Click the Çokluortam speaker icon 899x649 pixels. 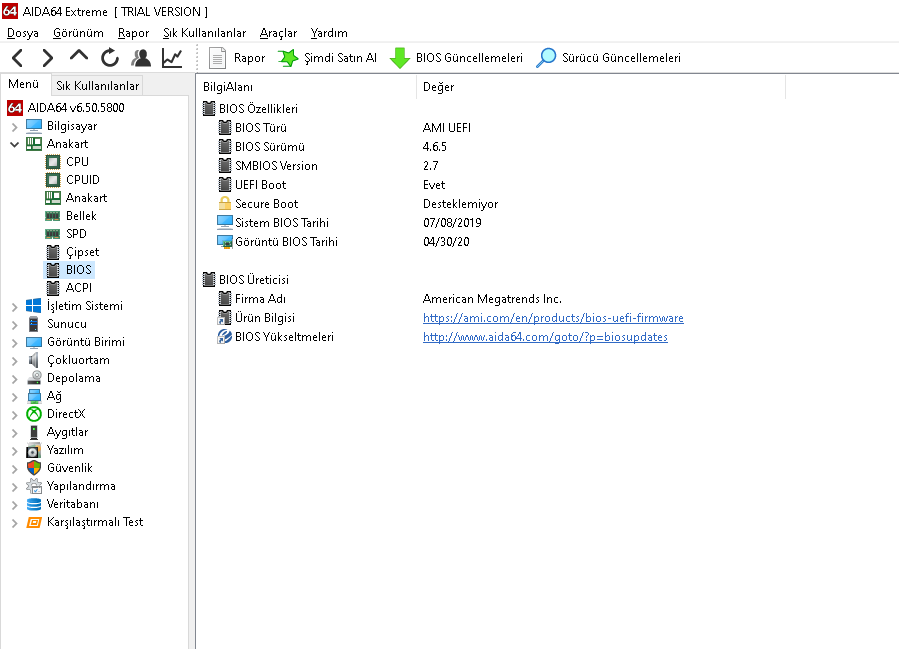point(34,360)
